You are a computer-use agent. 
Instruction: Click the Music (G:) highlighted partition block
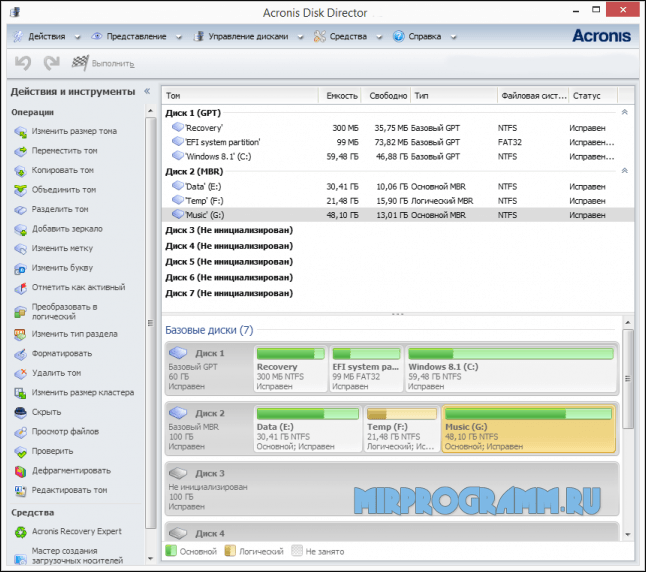pos(529,429)
